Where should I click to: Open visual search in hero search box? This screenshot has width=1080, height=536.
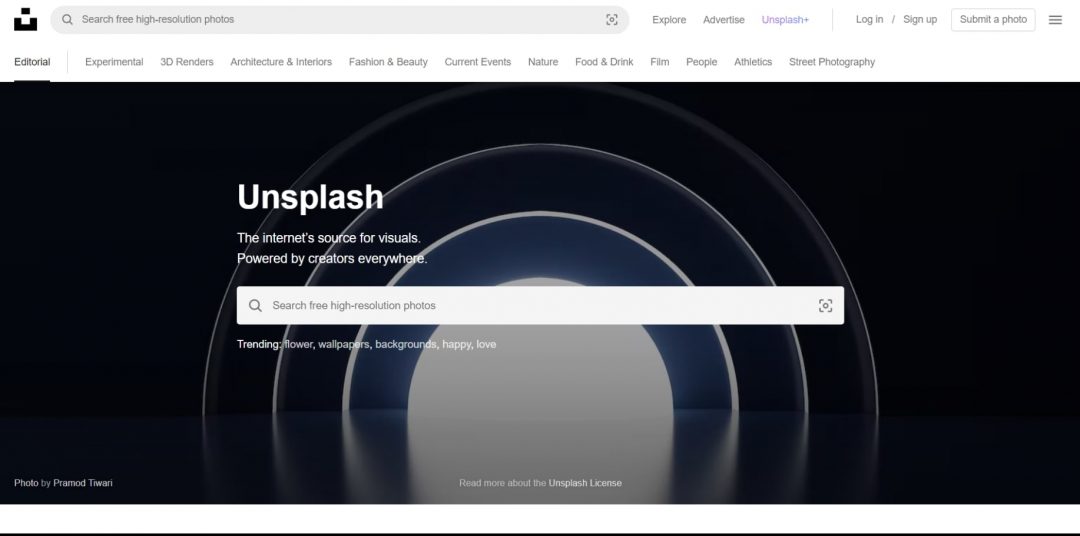pyautogui.click(x=825, y=305)
